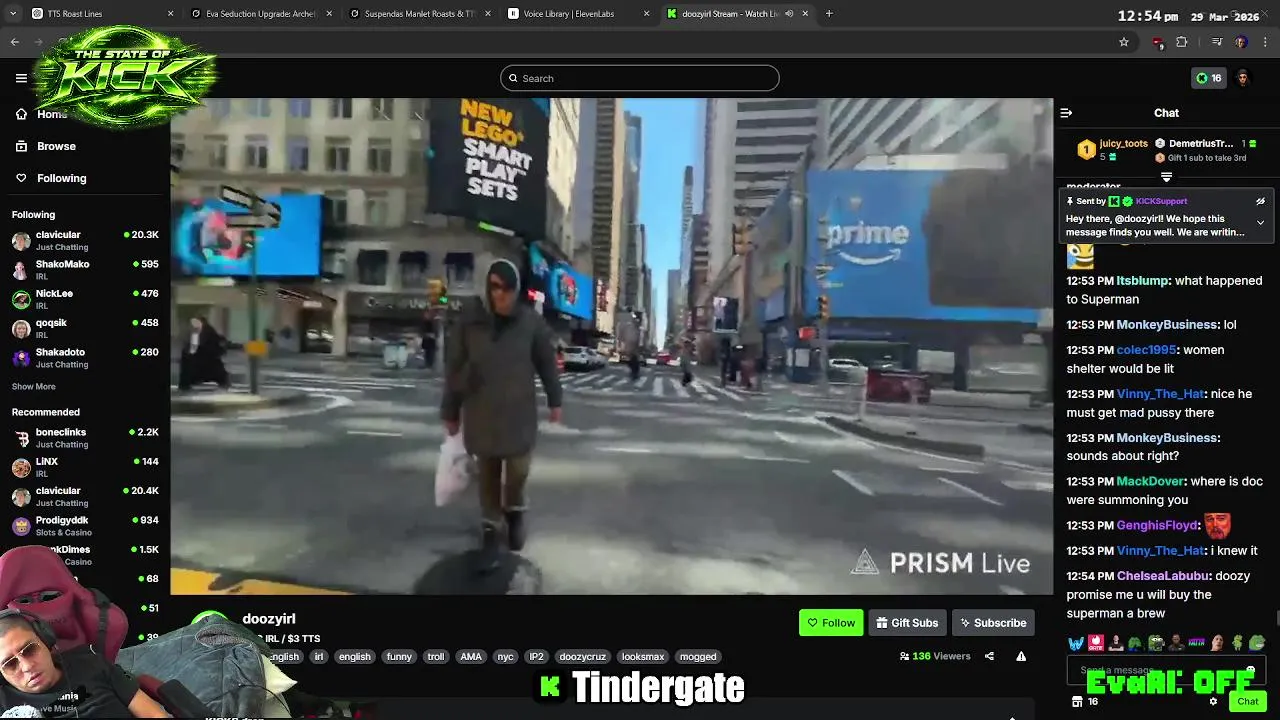The height and width of the screenshot is (720, 1280).
Task: Open the user profile avatar menu
Action: tap(1243, 78)
